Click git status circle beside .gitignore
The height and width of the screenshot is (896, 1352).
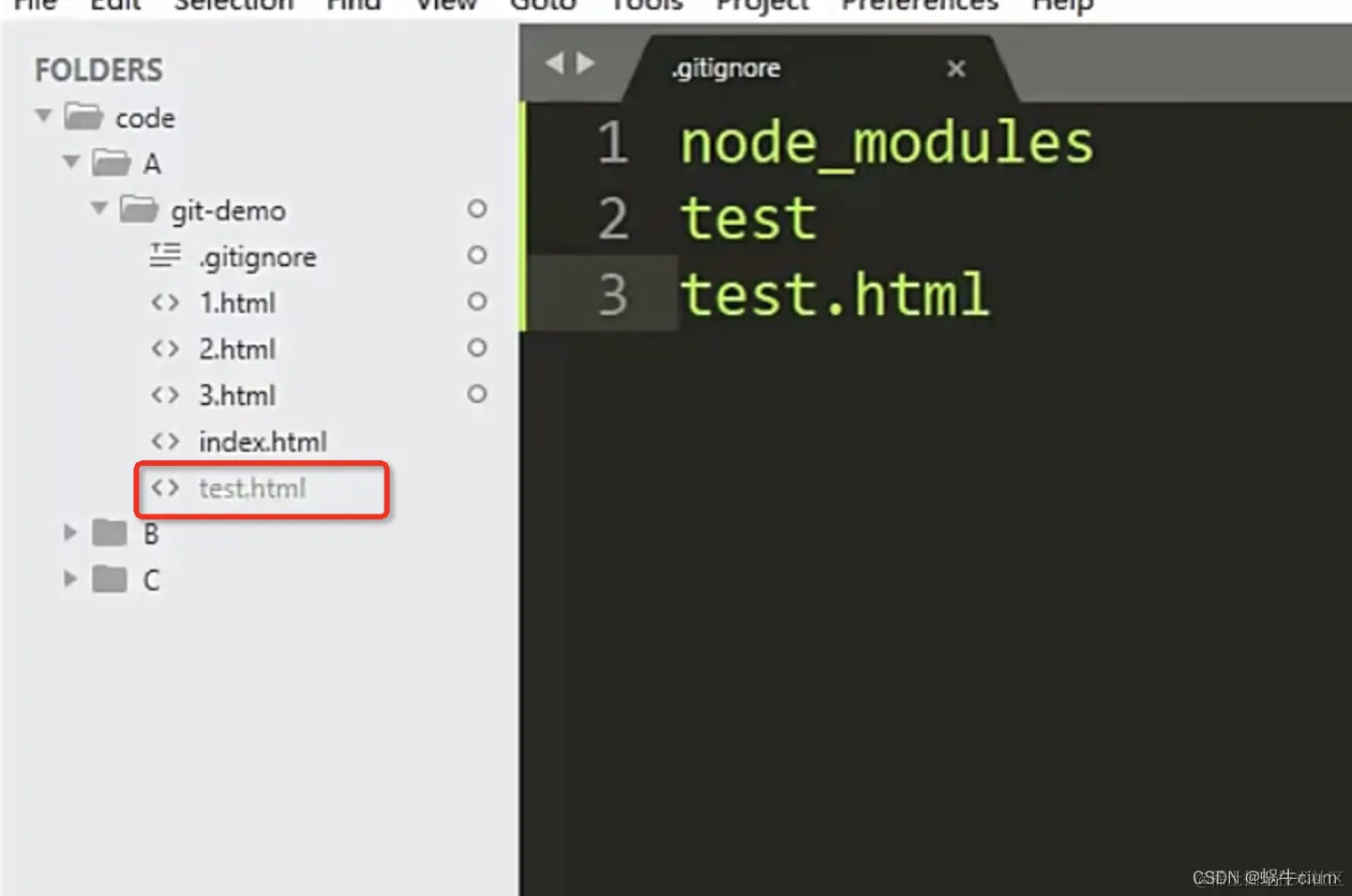click(477, 255)
